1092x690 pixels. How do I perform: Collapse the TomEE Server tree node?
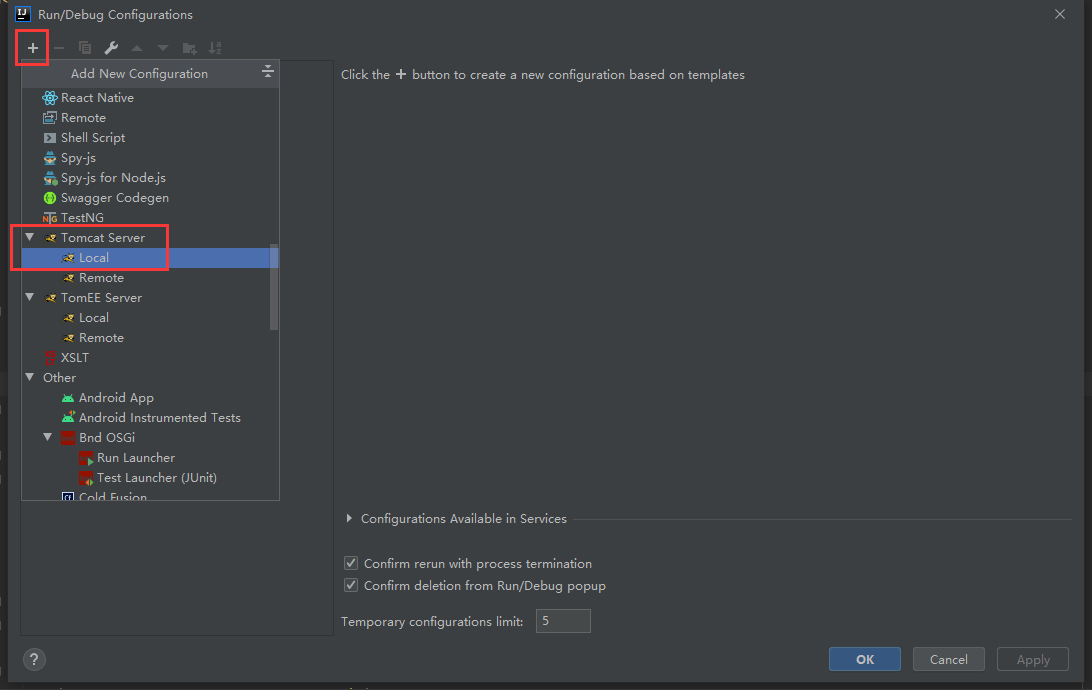coord(30,297)
